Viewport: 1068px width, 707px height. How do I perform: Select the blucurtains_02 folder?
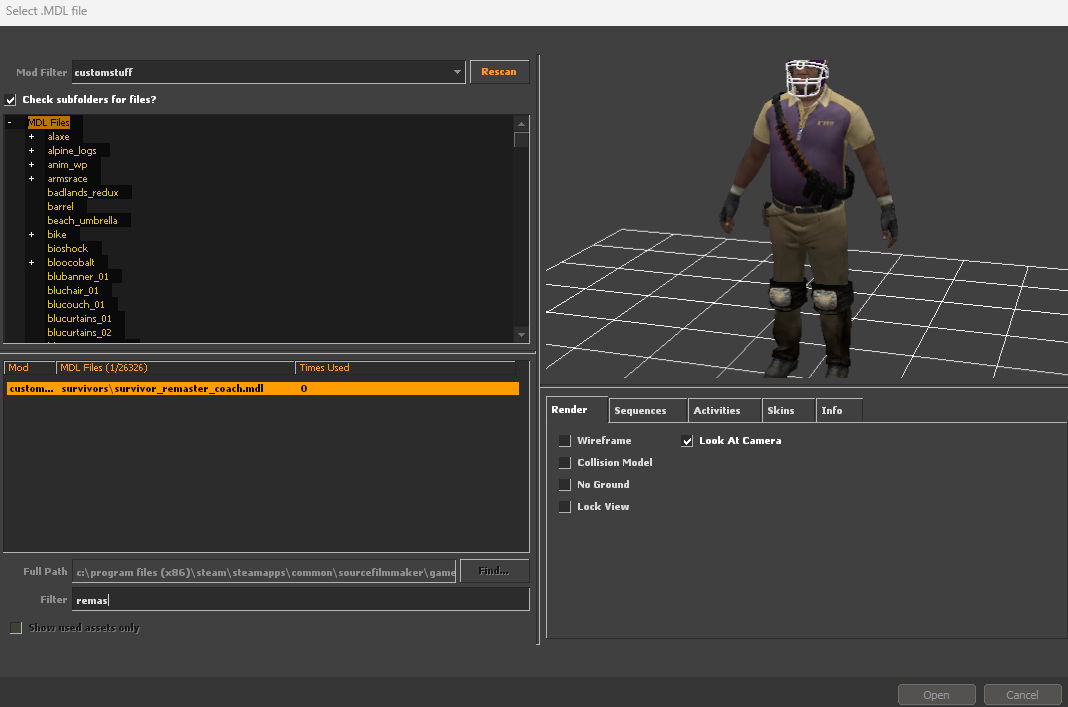click(79, 332)
